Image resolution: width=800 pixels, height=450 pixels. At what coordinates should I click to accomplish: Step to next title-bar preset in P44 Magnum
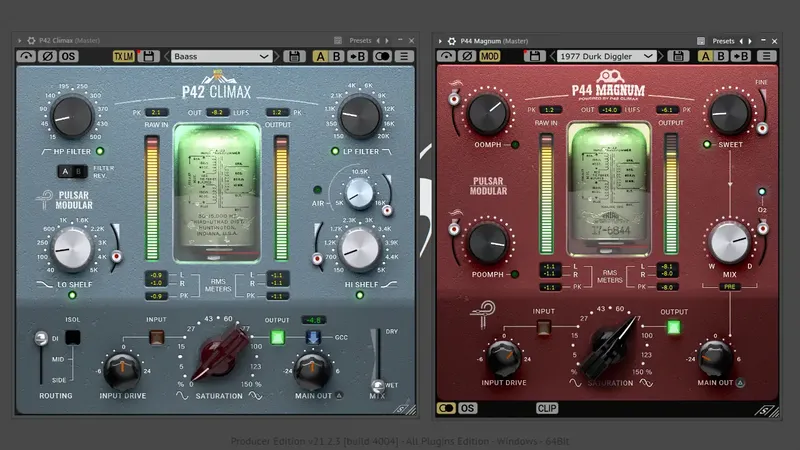click(750, 41)
